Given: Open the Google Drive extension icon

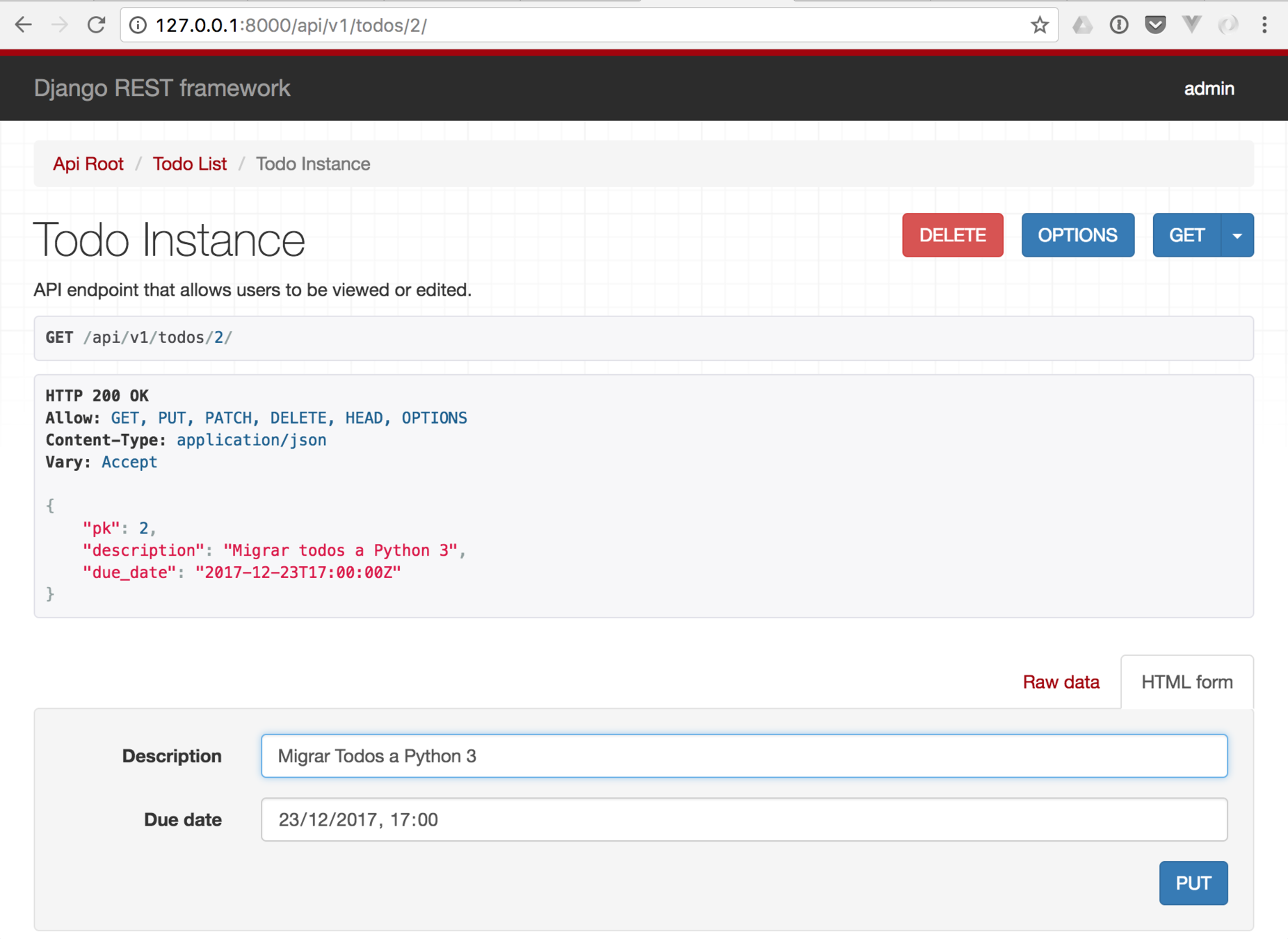Looking at the screenshot, I should point(1082,26).
